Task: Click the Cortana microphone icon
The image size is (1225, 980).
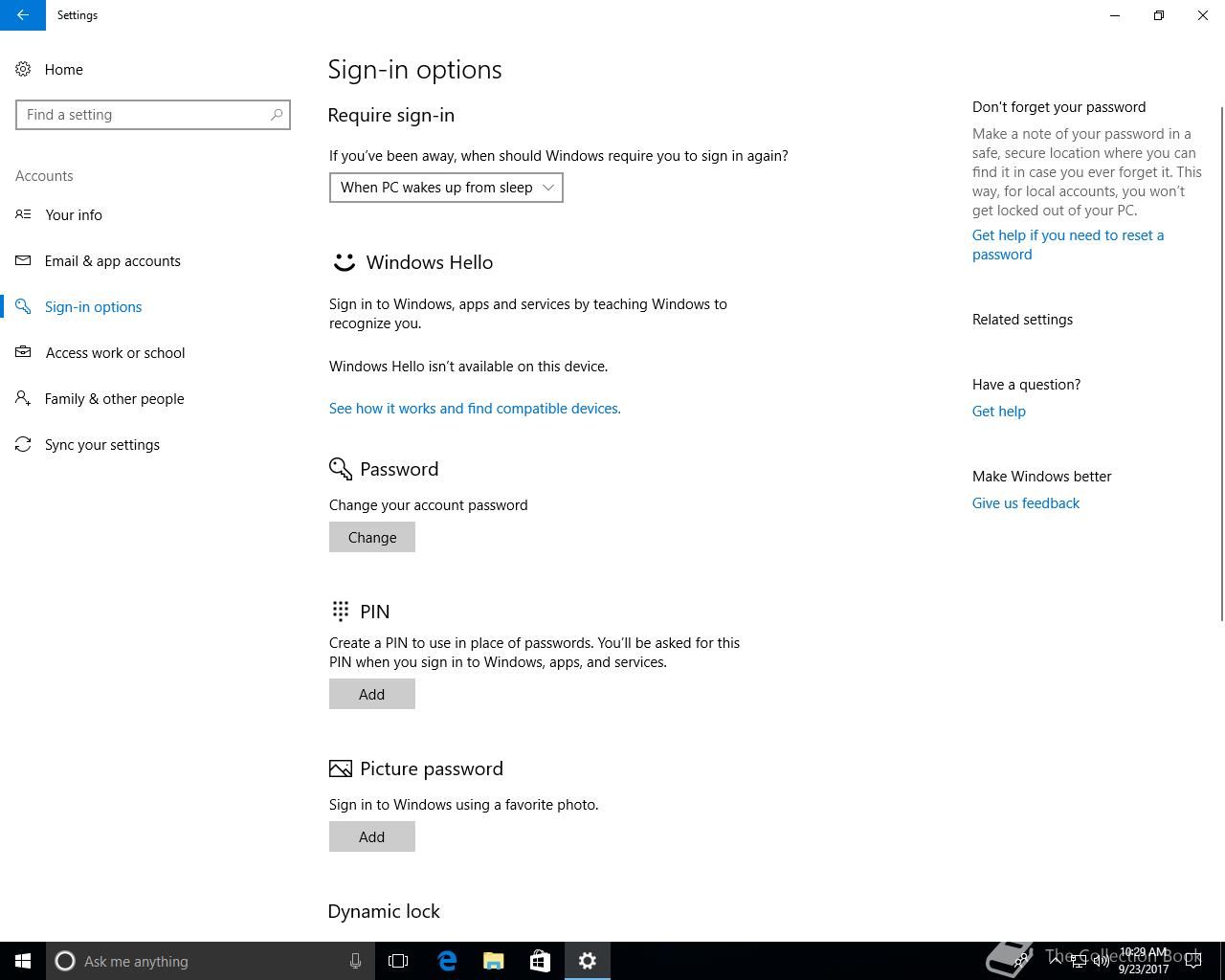Action: coord(355,961)
